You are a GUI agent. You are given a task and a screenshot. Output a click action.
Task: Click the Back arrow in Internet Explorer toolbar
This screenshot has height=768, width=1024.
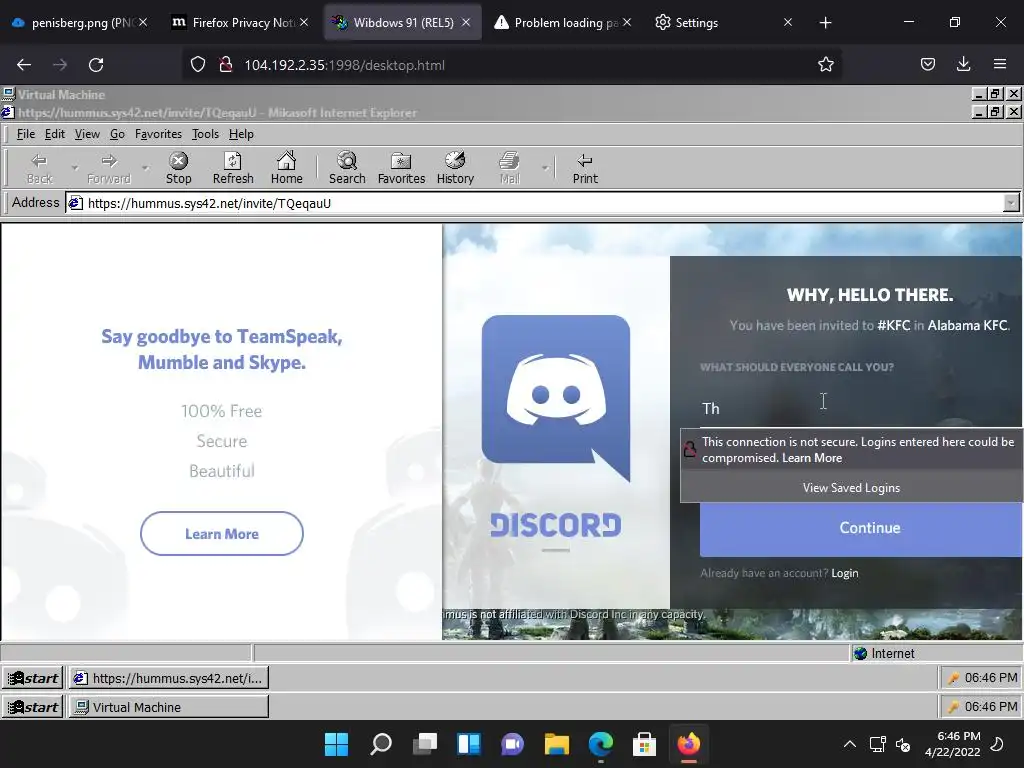click(39, 168)
